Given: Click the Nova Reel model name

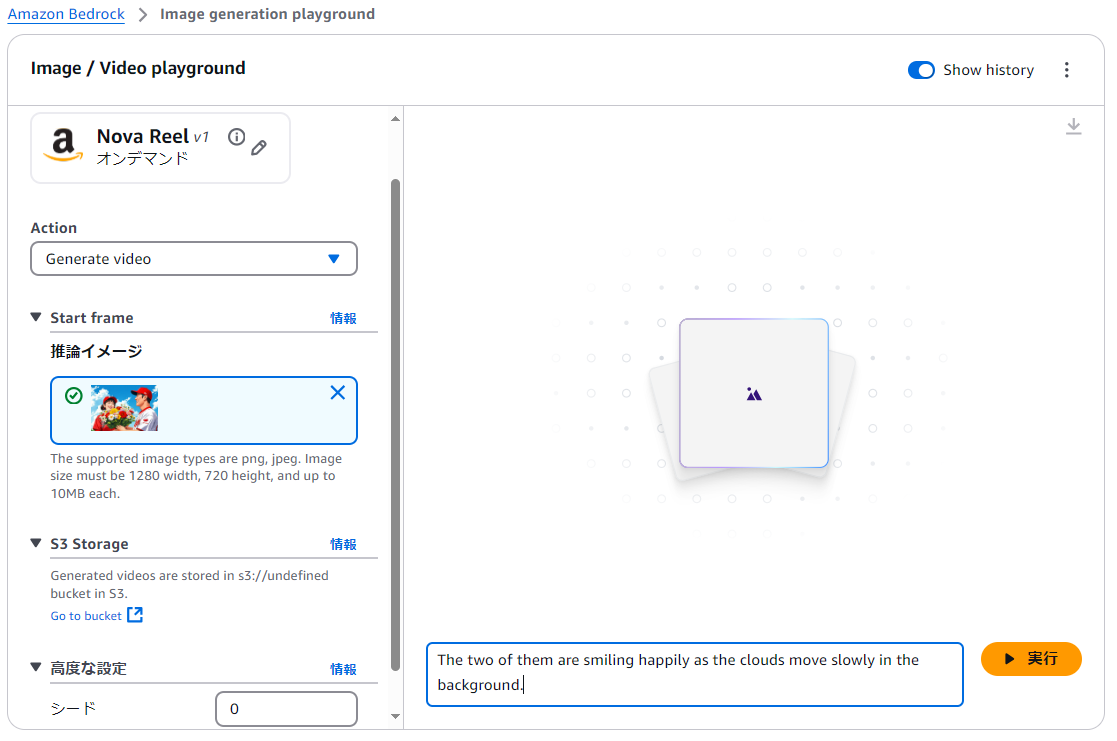Looking at the screenshot, I should (142, 136).
